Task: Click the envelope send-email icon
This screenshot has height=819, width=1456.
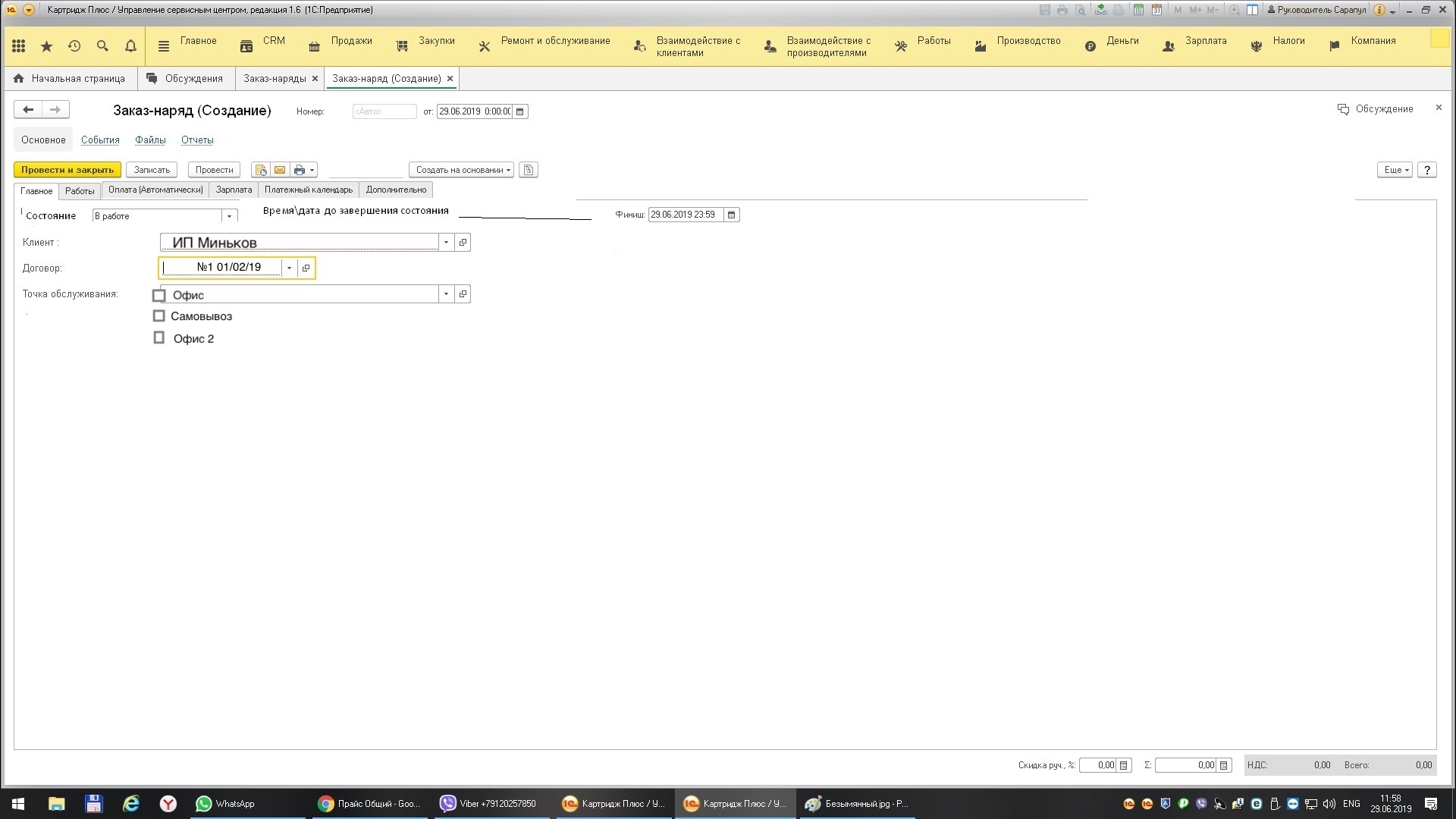Action: (x=280, y=170)
